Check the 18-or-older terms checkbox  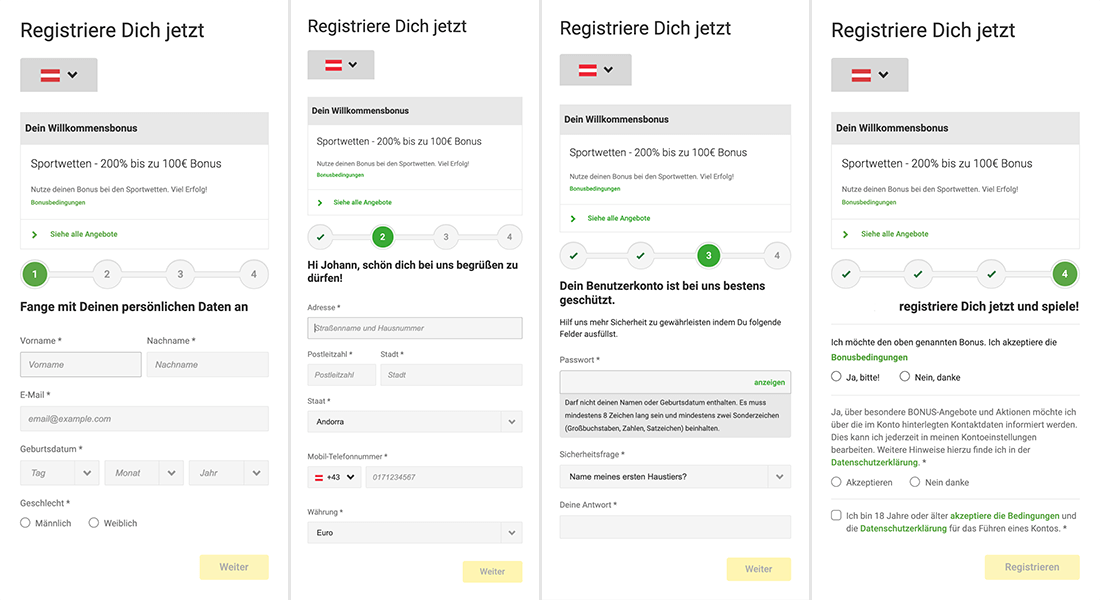click(836, 514)
